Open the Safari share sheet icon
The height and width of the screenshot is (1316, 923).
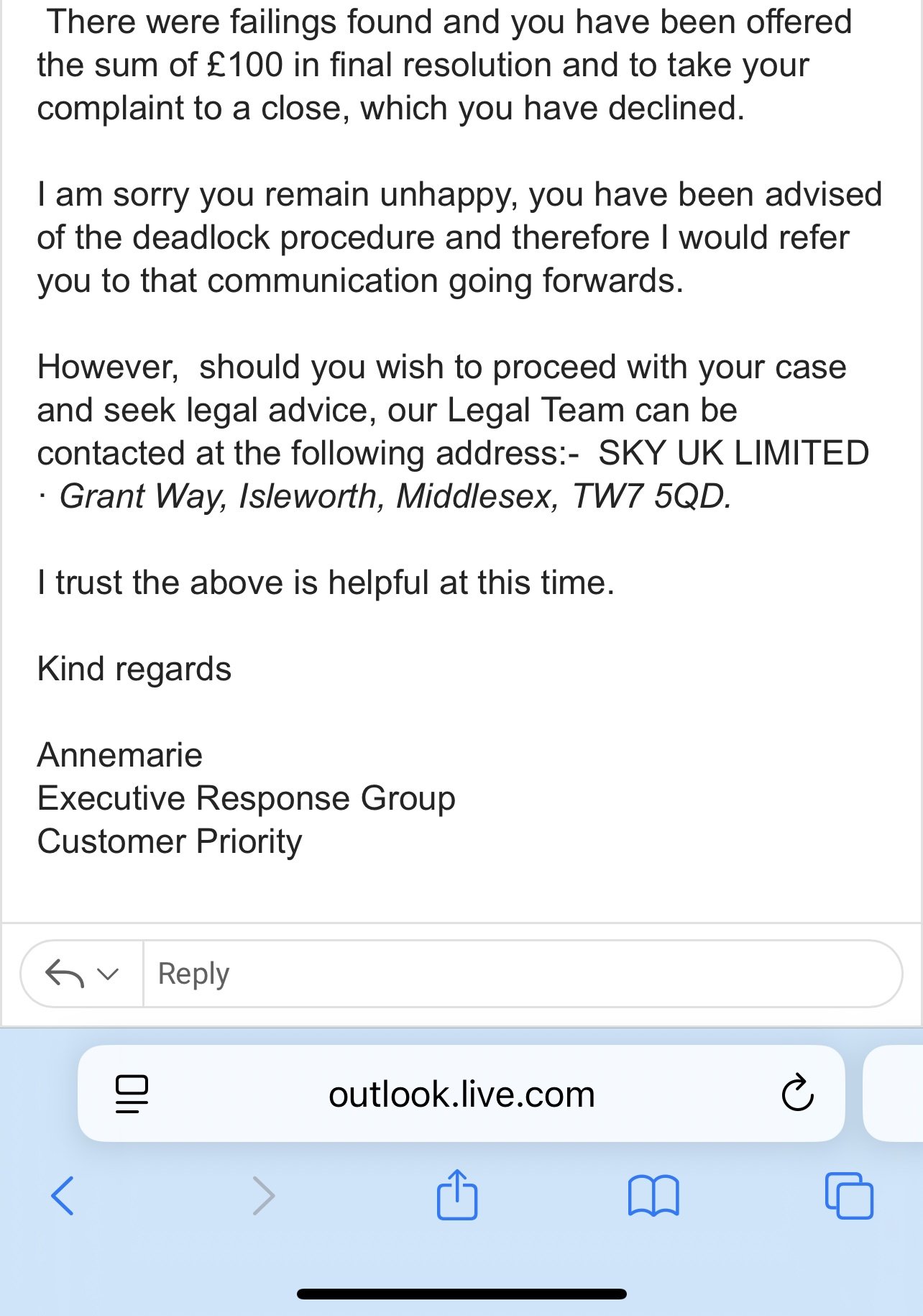[x=457, y=1194]
